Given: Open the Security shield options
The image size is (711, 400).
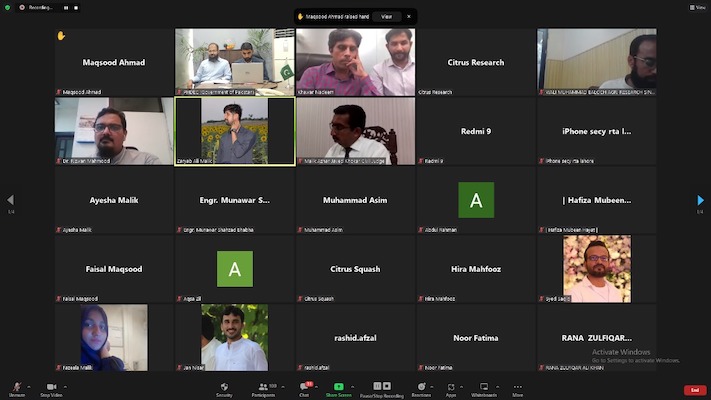Looking at the screenshot, I should [x=224, y=387].
